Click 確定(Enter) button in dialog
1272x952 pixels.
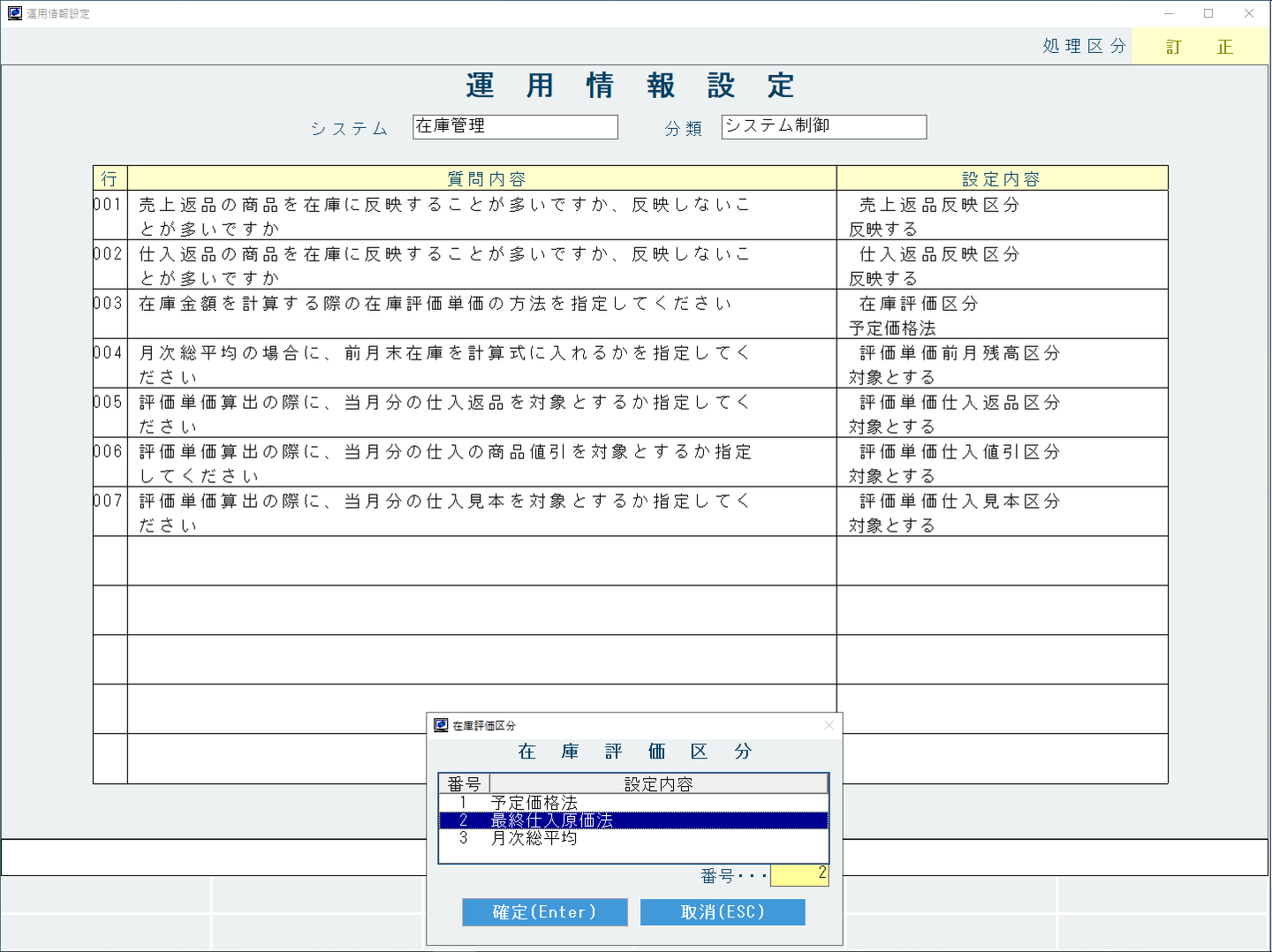(x=545, y=912)
